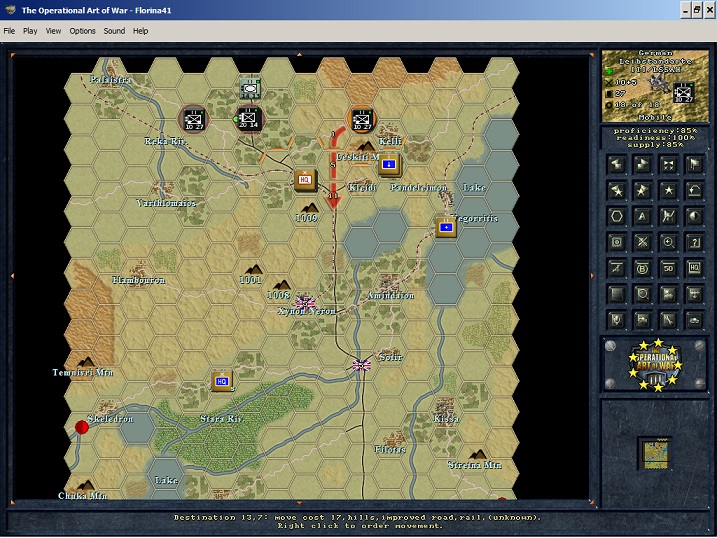Screen dimensions: 717x538
Task: Click the crossed swords button
Action: pyautogui.click(x=642, y=242)
